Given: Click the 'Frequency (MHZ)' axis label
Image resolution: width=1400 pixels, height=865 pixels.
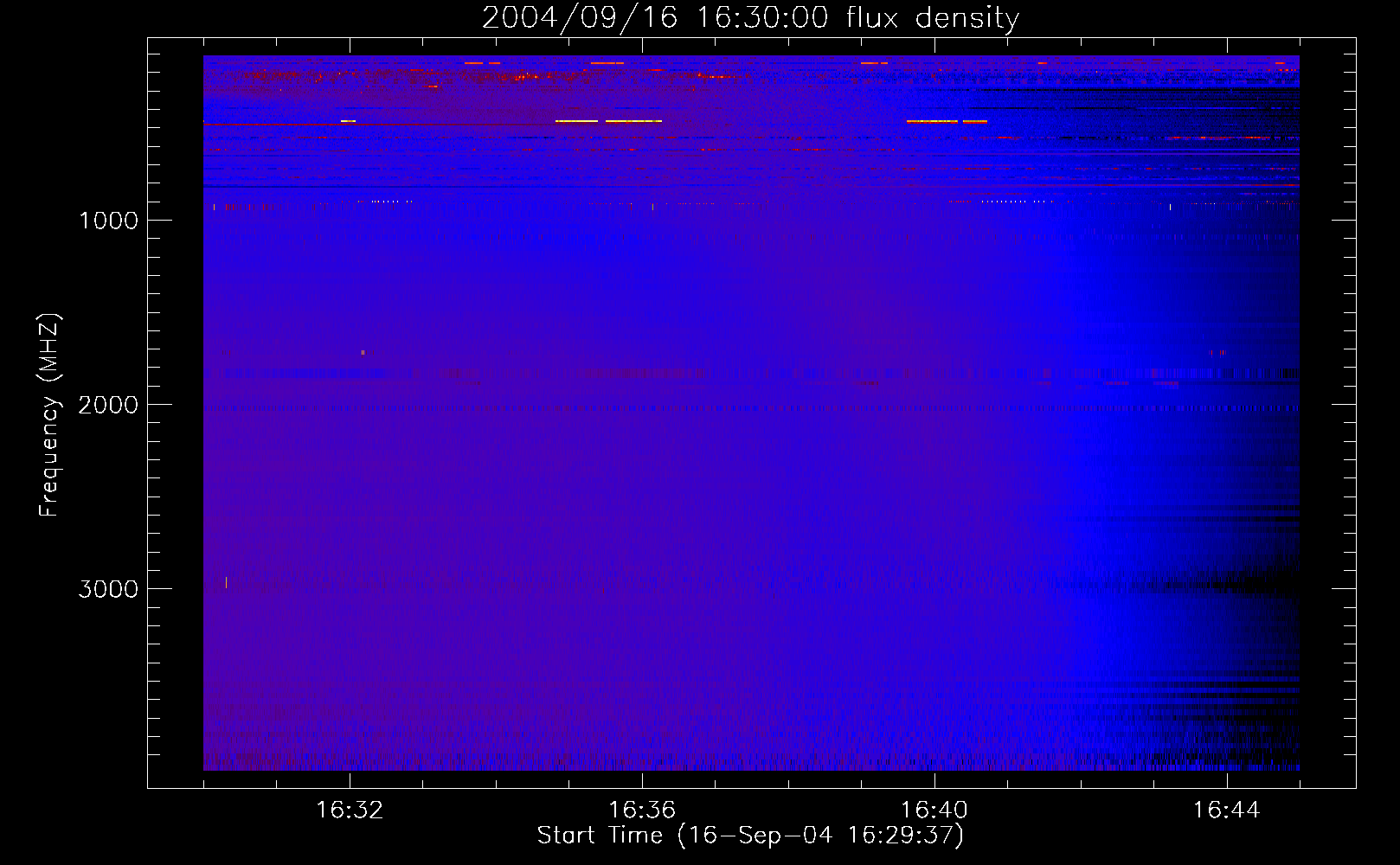Looking at the screenshot, I should coord(49,415).
